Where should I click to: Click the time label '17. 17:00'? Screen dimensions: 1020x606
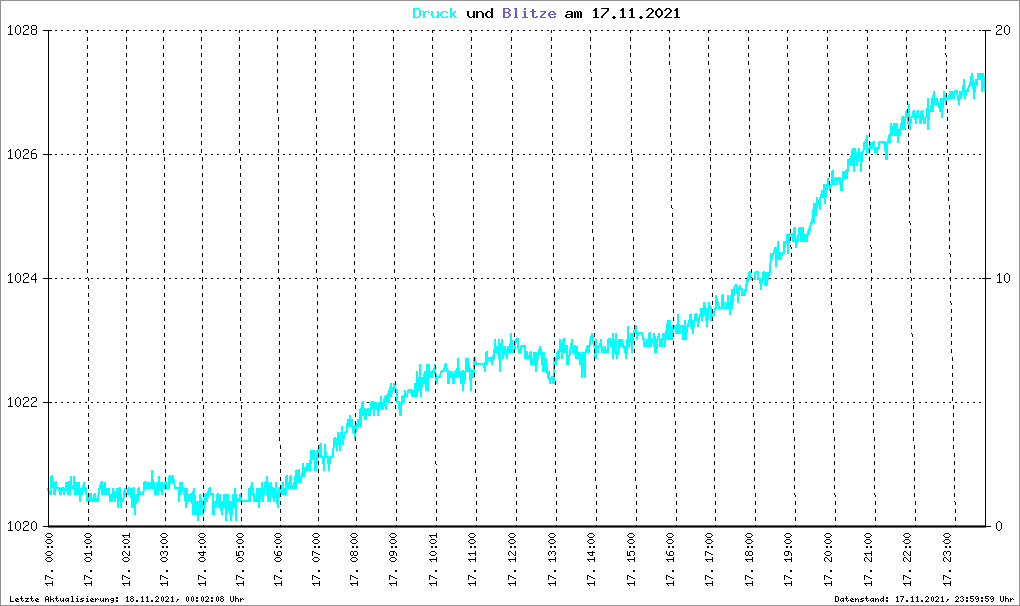point(709,559)
